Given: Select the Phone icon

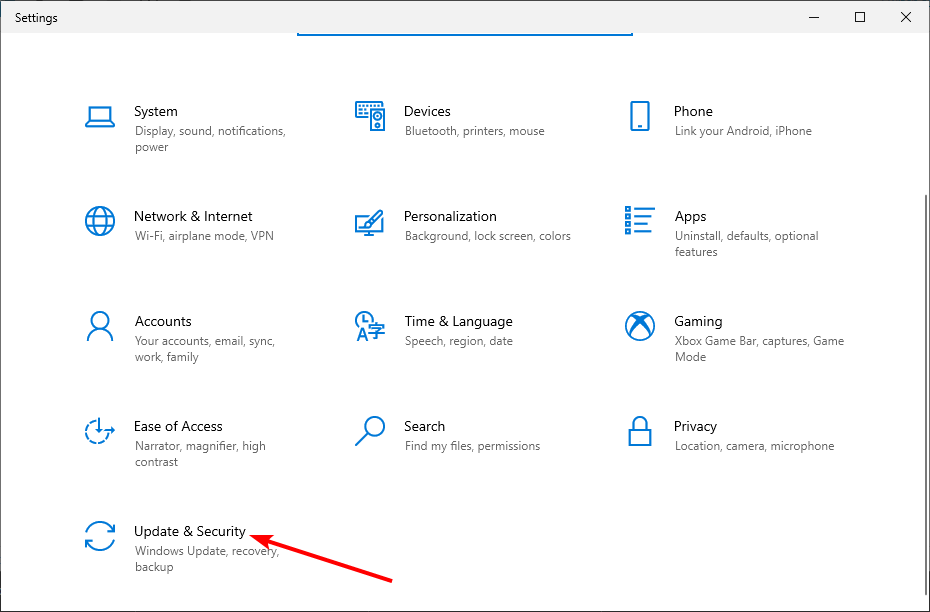Looking at the screenshot, I should coord(639,116).
